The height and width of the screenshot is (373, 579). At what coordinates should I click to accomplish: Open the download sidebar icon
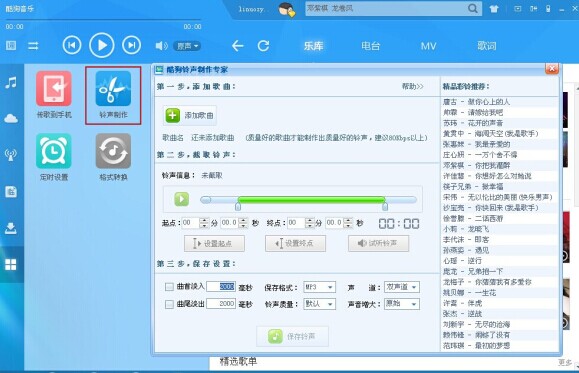[x=11, y=228]
